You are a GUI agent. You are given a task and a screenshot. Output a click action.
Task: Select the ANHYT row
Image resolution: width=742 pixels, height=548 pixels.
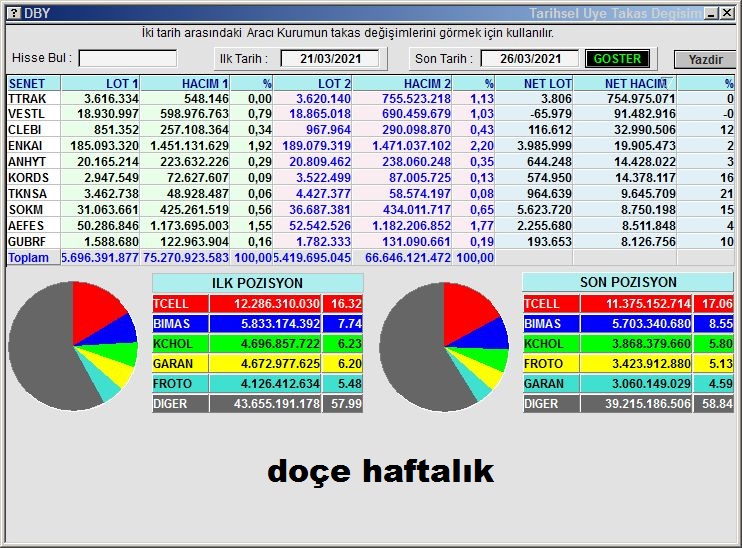pyautogui.click(x=371, y=162)
